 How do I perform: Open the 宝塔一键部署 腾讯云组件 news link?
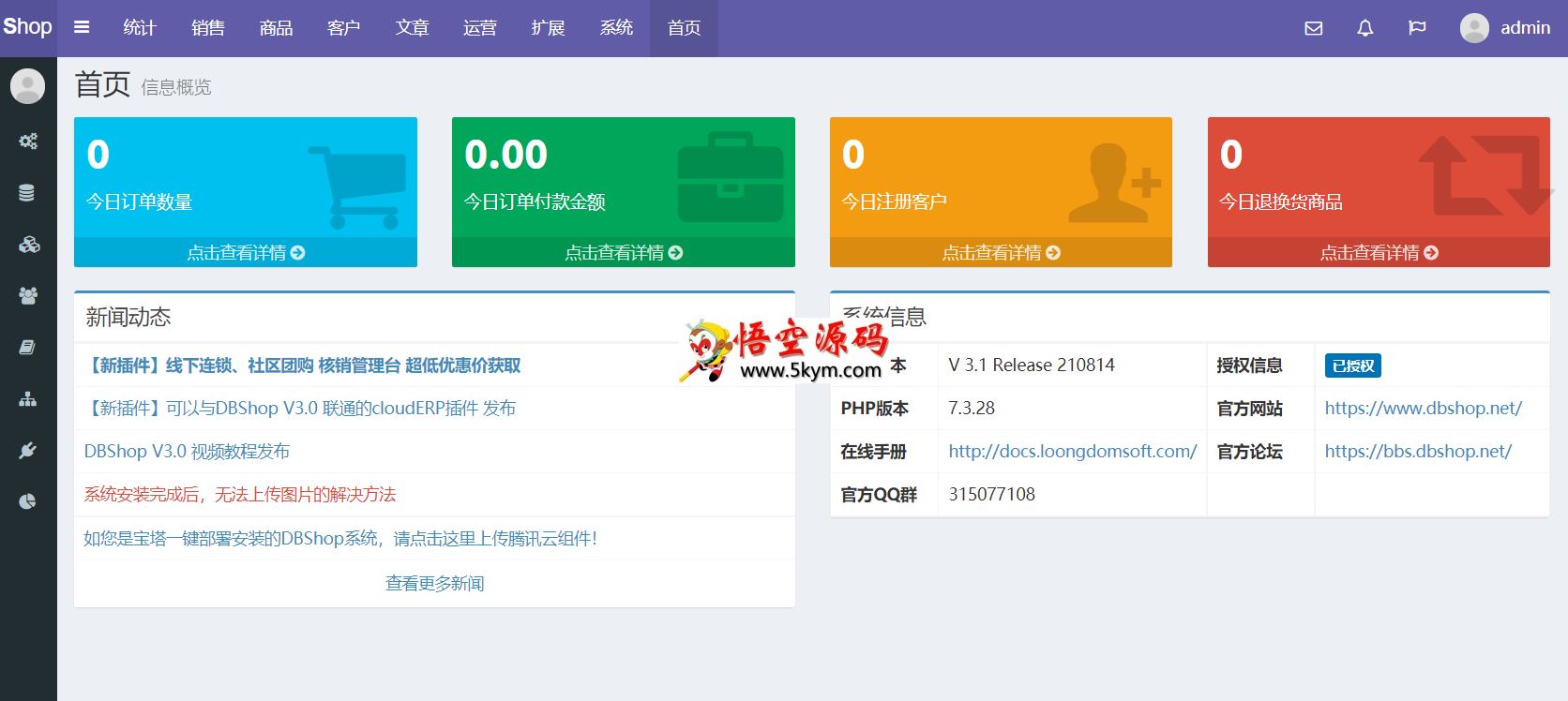(x=340, y=539)
